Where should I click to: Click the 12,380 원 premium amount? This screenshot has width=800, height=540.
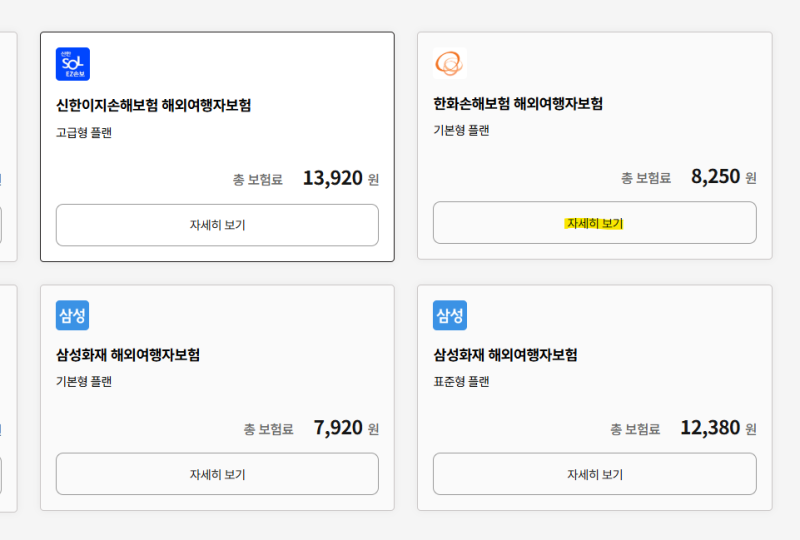coord(718,428)
